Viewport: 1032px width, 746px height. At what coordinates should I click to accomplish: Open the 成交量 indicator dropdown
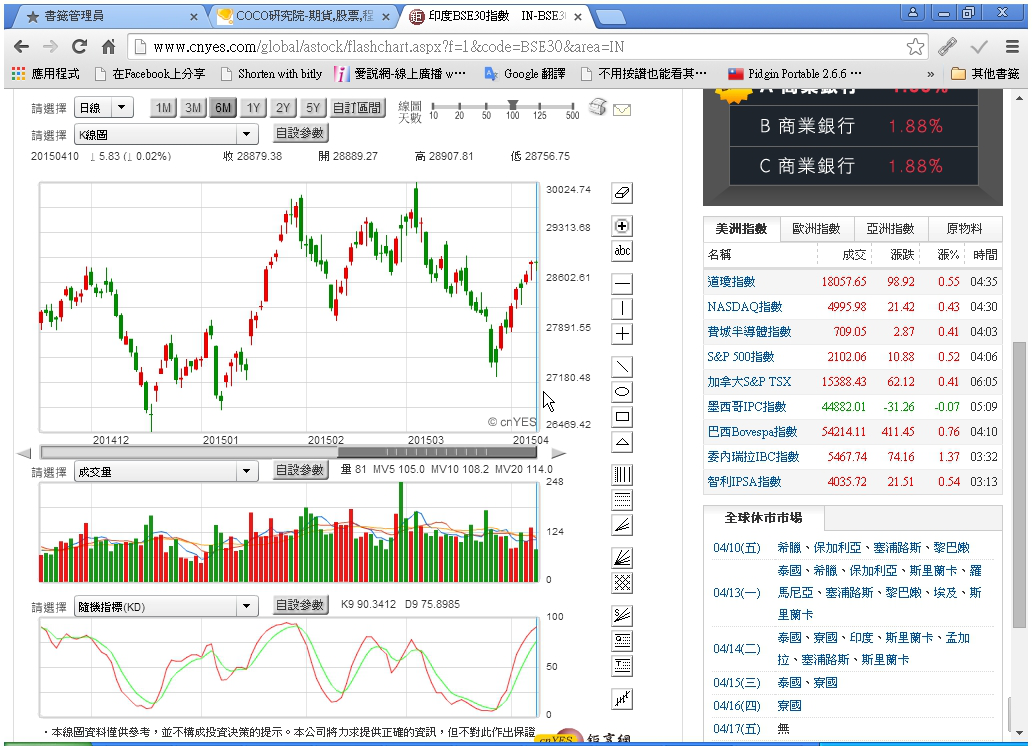coord(165,471)
